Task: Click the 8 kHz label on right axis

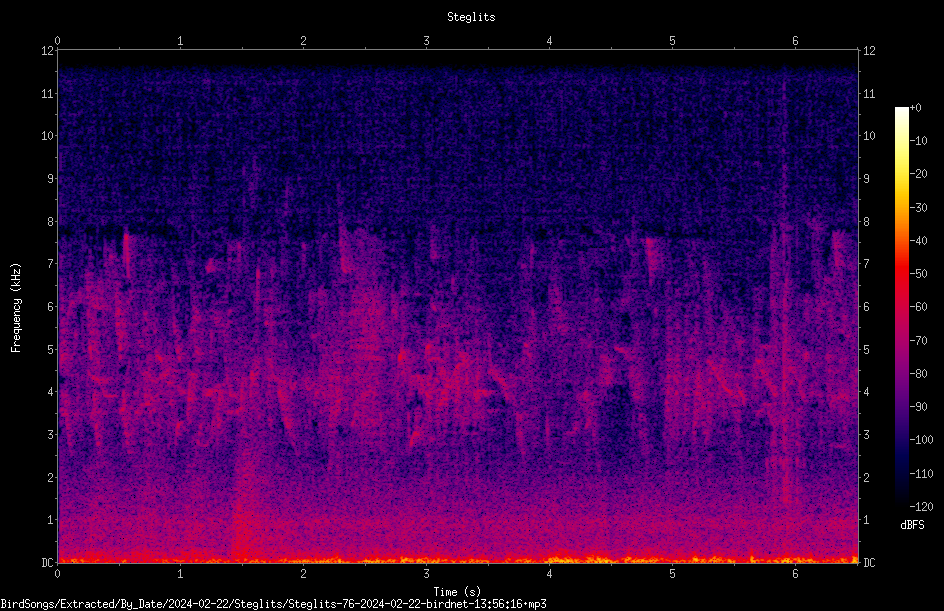Action: (866, 222)
